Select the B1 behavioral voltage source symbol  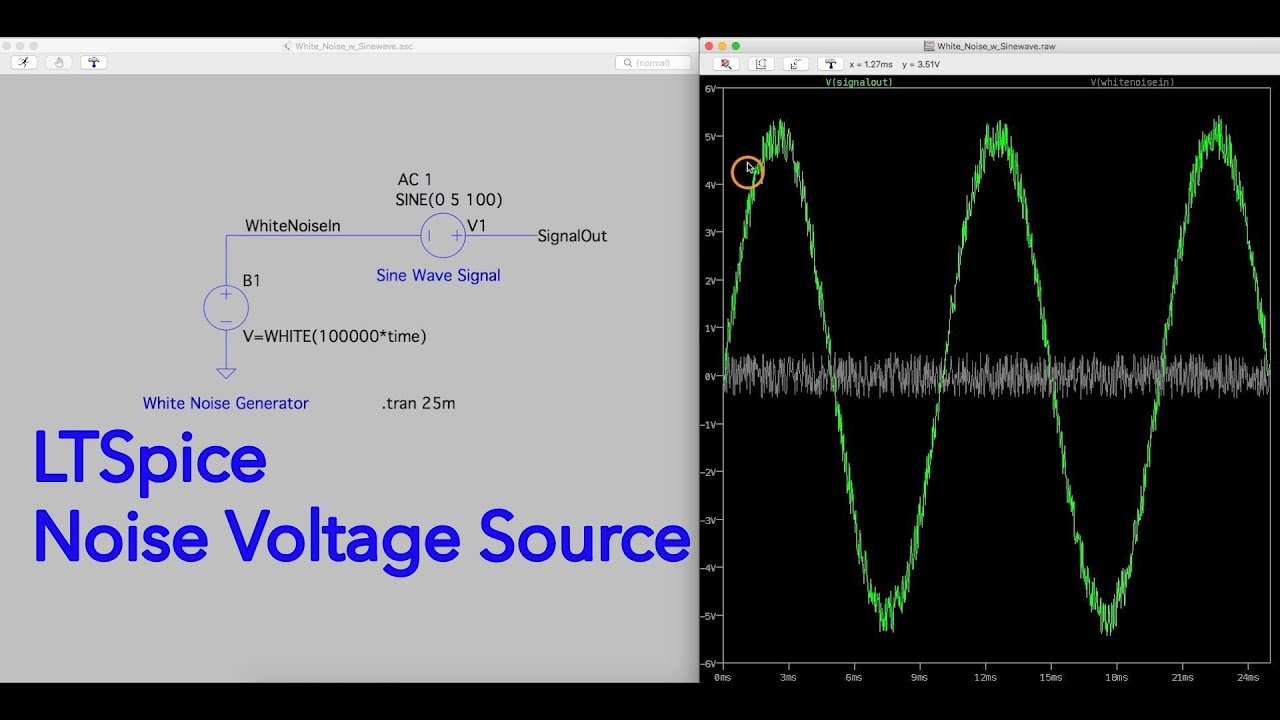tap(226, 307)
